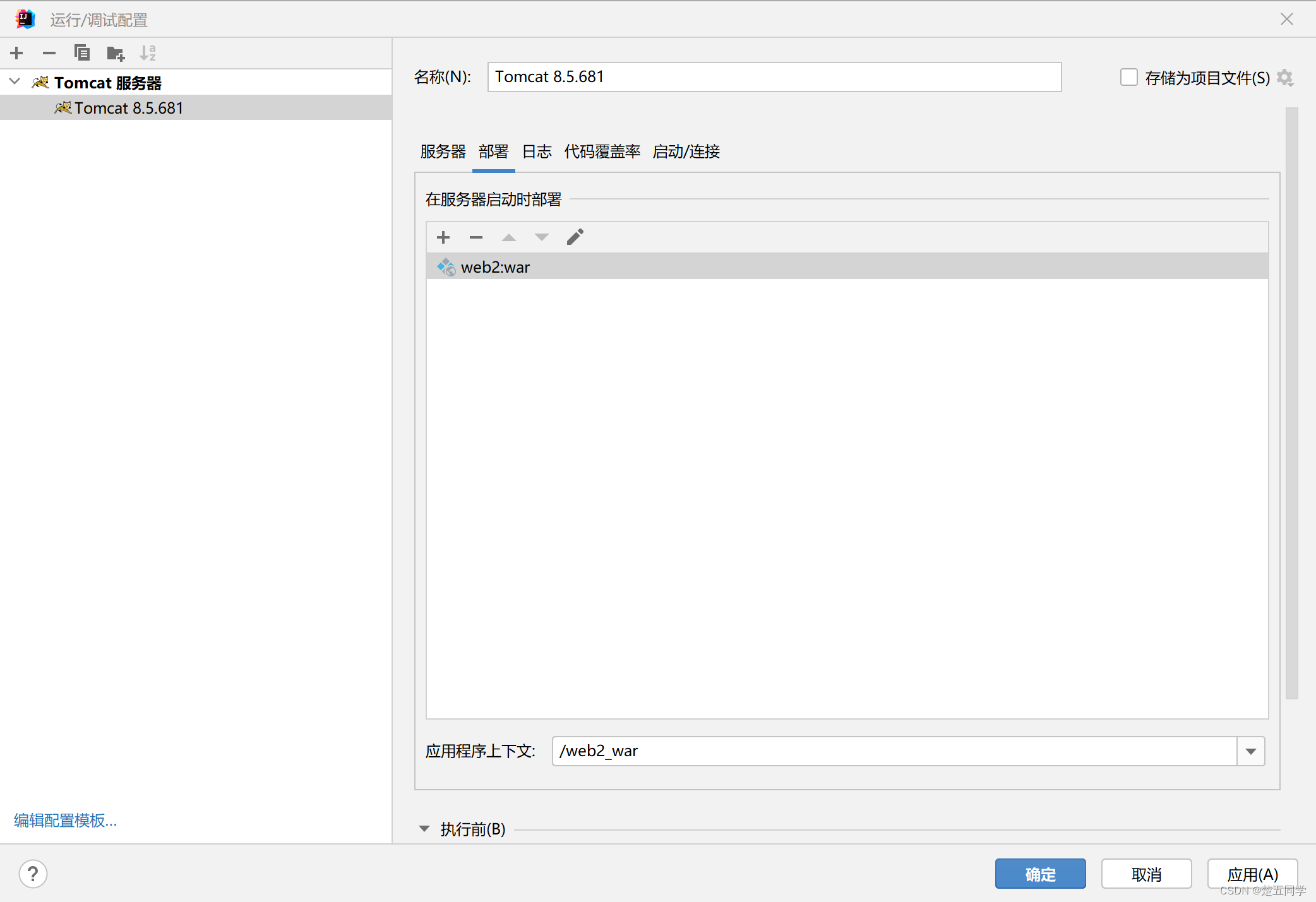Add a new run configuration

click(17, 53)
